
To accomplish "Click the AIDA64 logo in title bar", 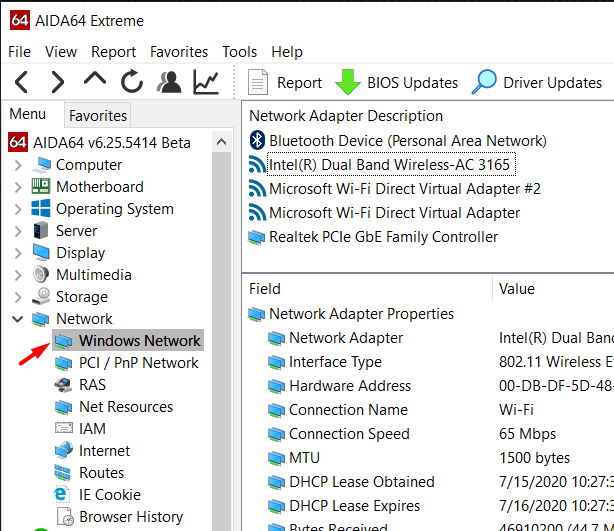I will click(x=20, y=20).
